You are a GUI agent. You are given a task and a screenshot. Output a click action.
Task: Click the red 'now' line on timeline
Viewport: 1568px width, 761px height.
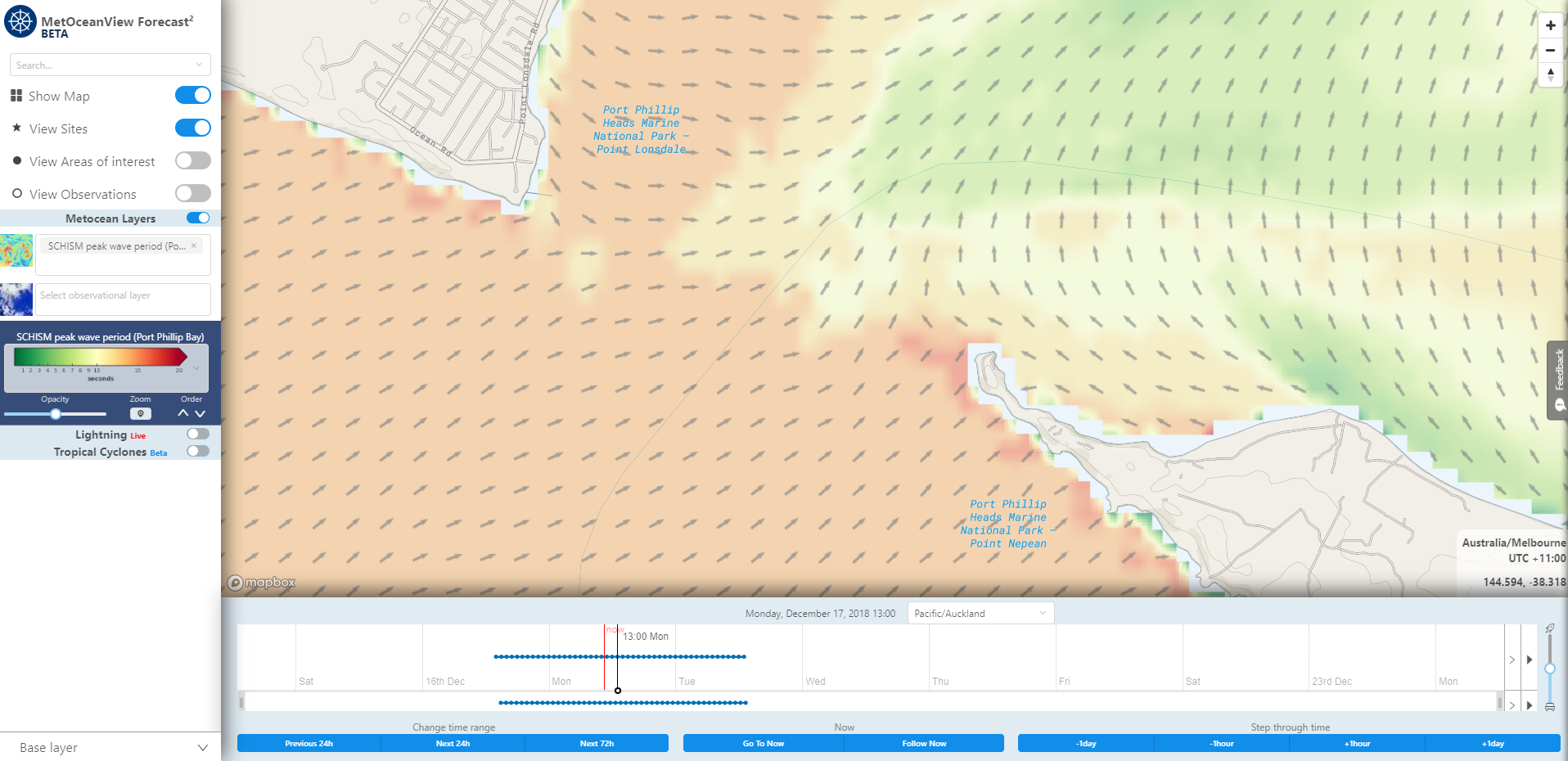605,657
